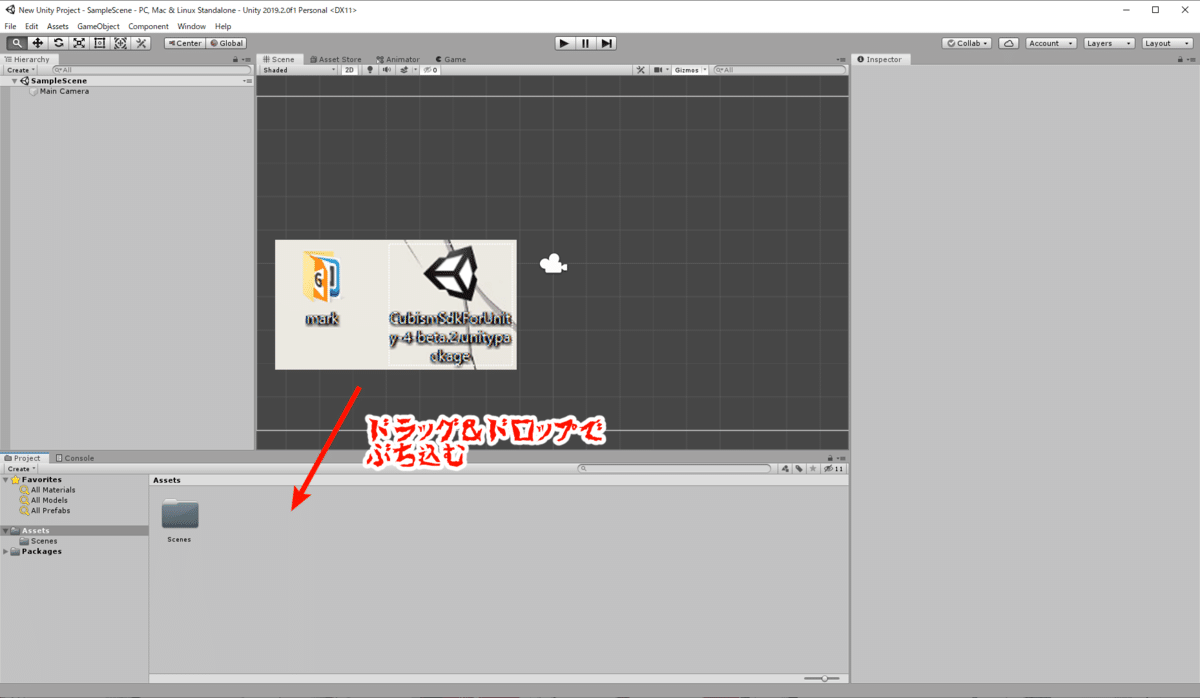1200x698 pixels.
Task: Open the Component menu
Action: [148, 26]
